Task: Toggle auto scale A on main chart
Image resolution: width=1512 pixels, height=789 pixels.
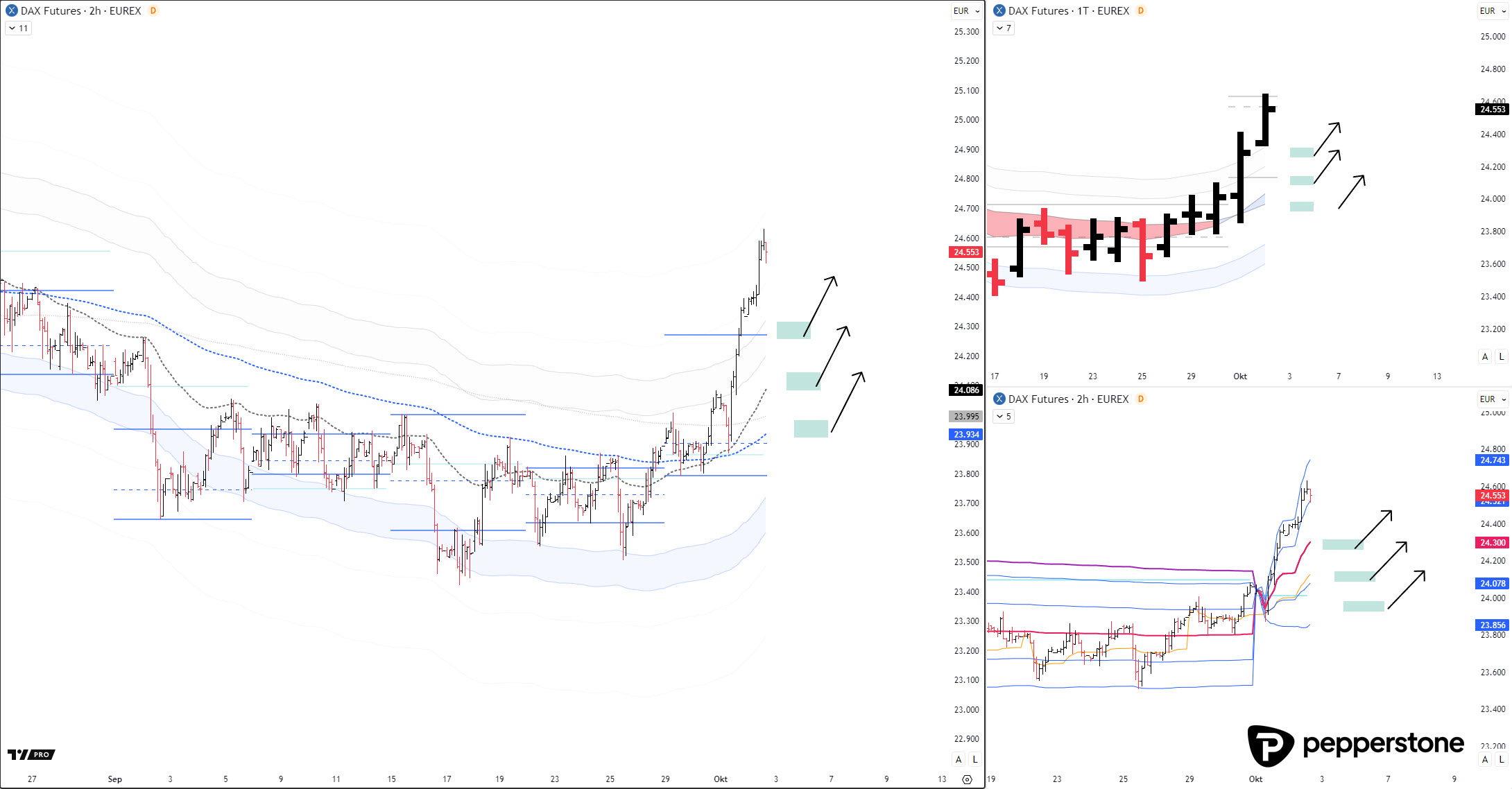Action: click(959, 759)
